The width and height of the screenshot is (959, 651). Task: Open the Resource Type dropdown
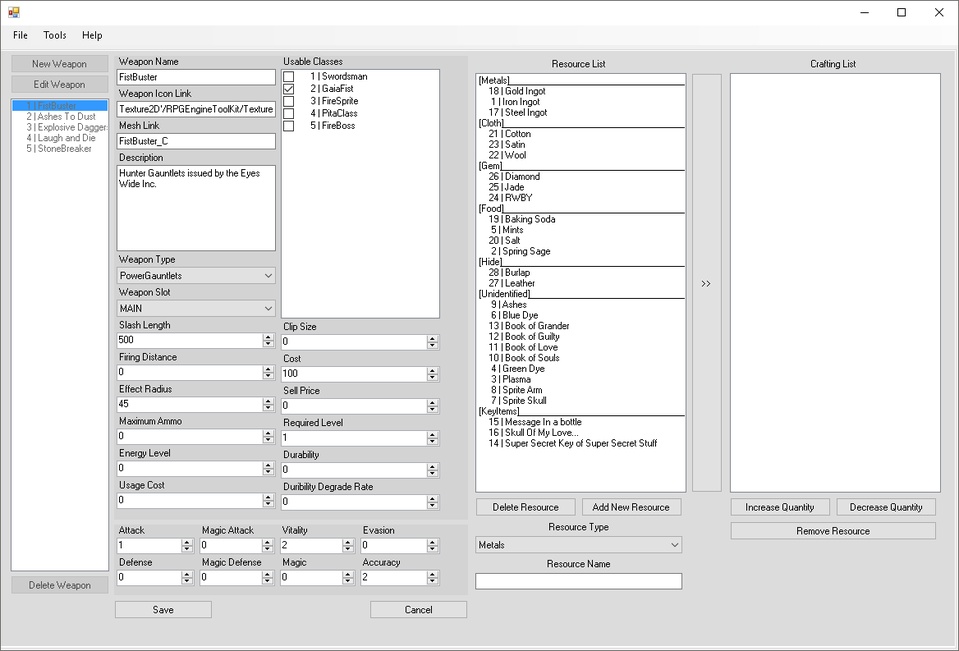(673, 544)
